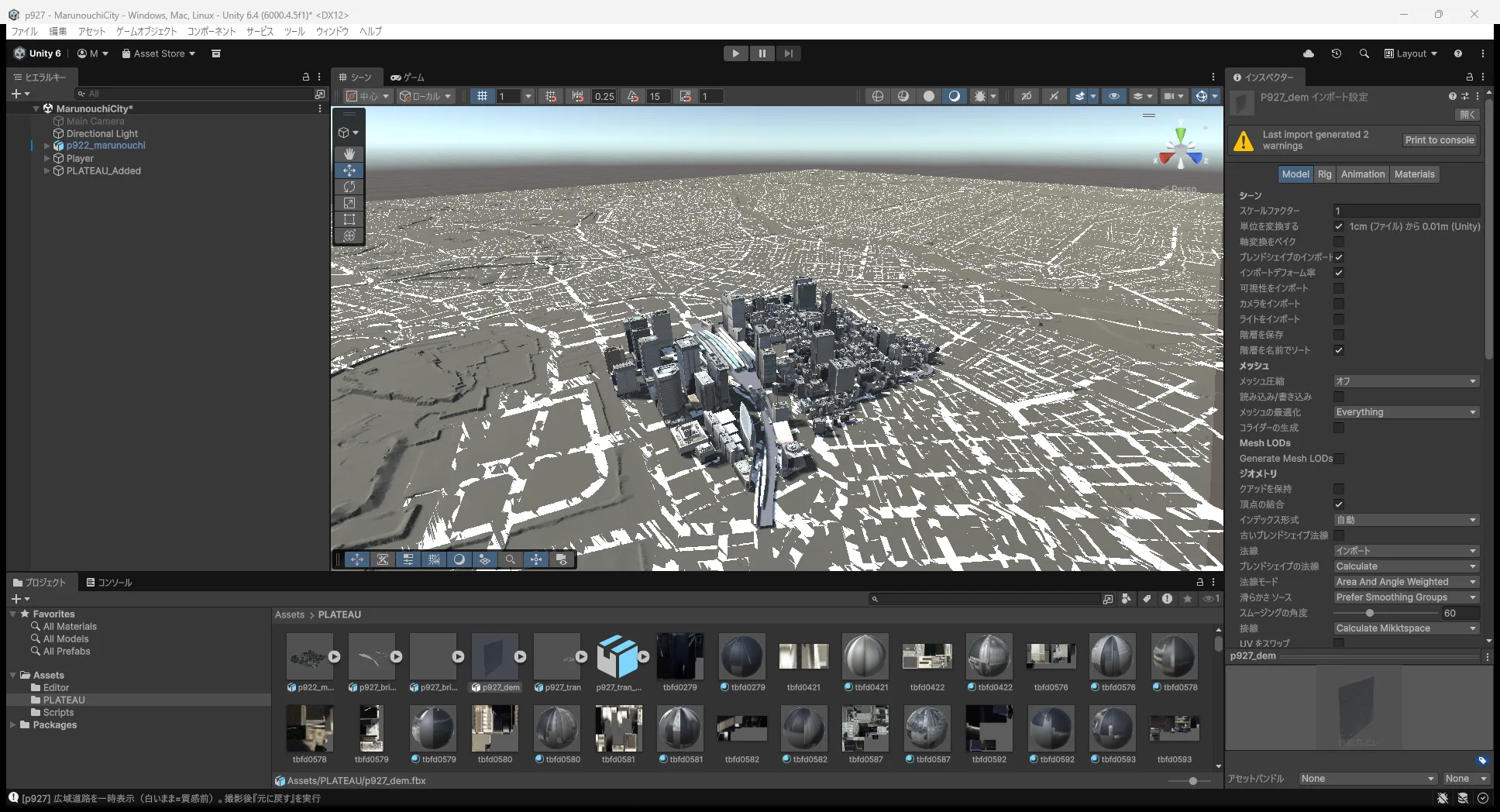Open the メッシュの最適化 Everything dropdown
Screen dimensions: 1500x812
click(x=1406, y=412)
